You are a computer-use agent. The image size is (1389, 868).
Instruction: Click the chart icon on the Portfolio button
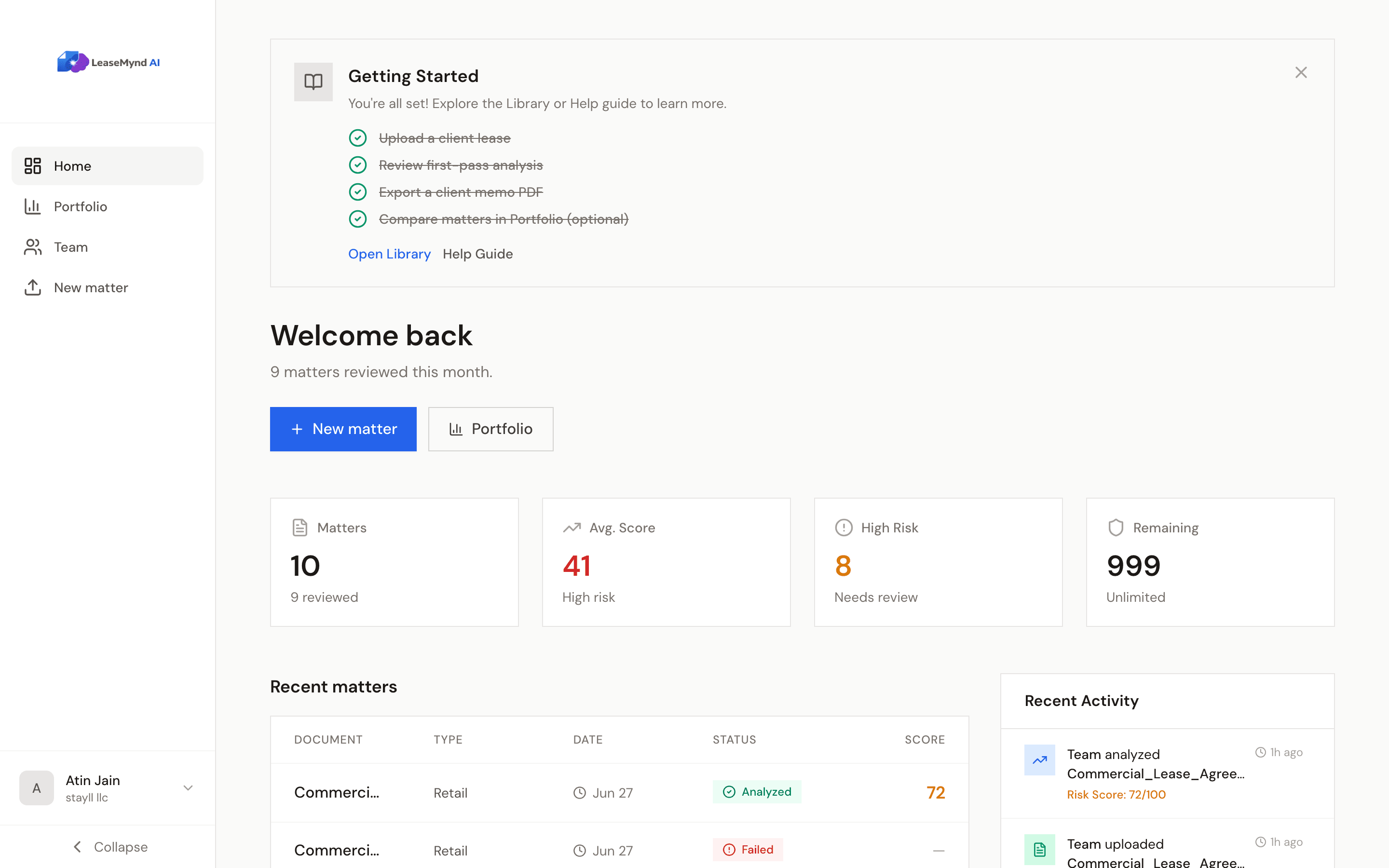click(x=456, y=429)
